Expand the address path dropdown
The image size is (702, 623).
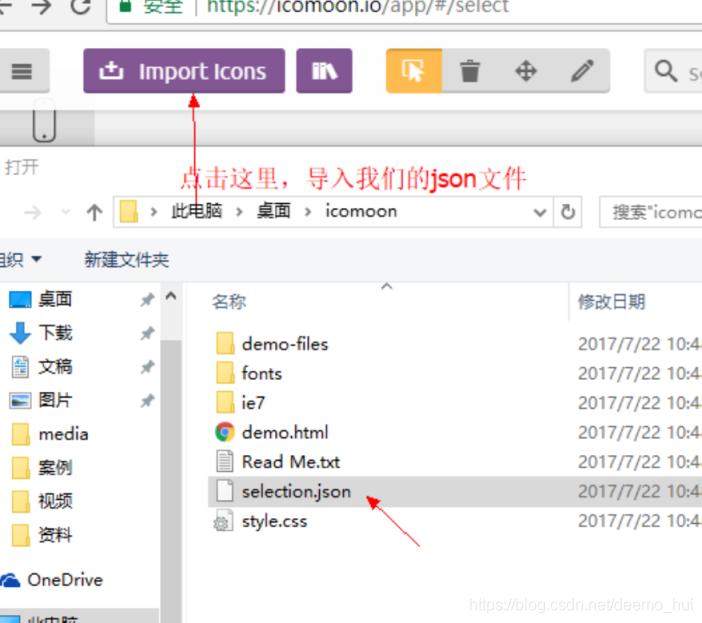(x=540, y=212)
